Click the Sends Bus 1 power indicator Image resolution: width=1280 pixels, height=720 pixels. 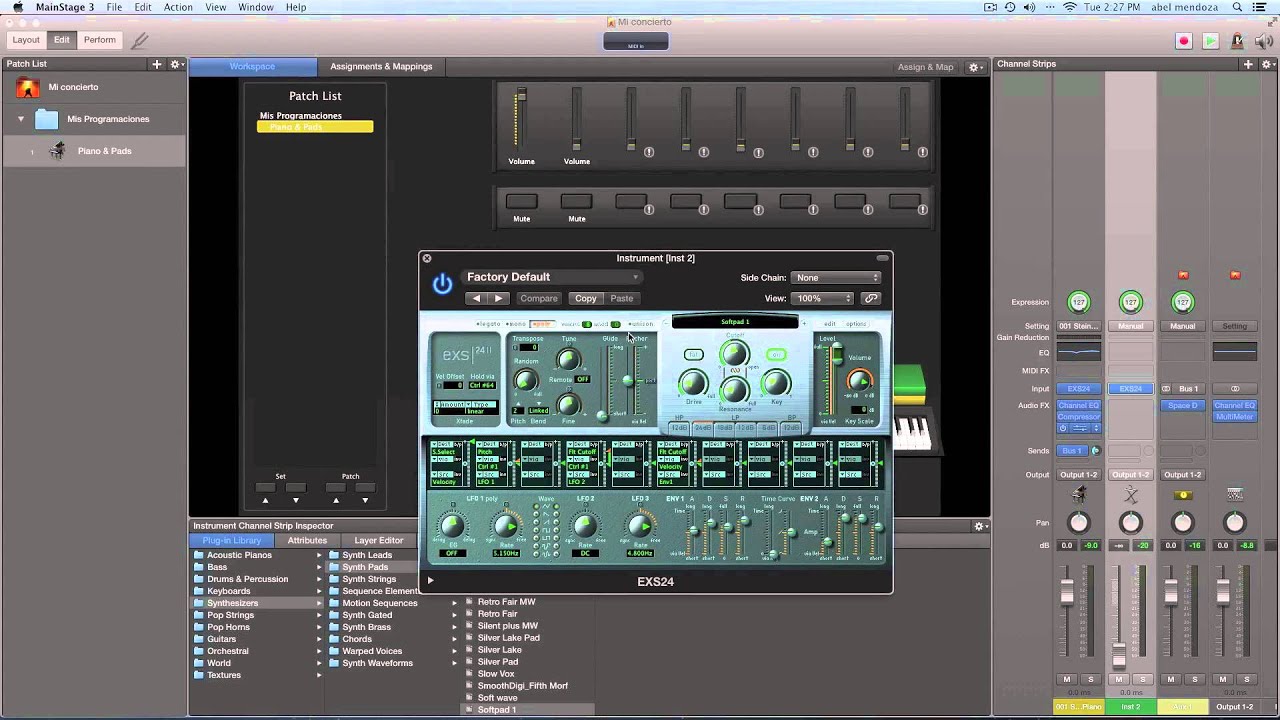1095,451
